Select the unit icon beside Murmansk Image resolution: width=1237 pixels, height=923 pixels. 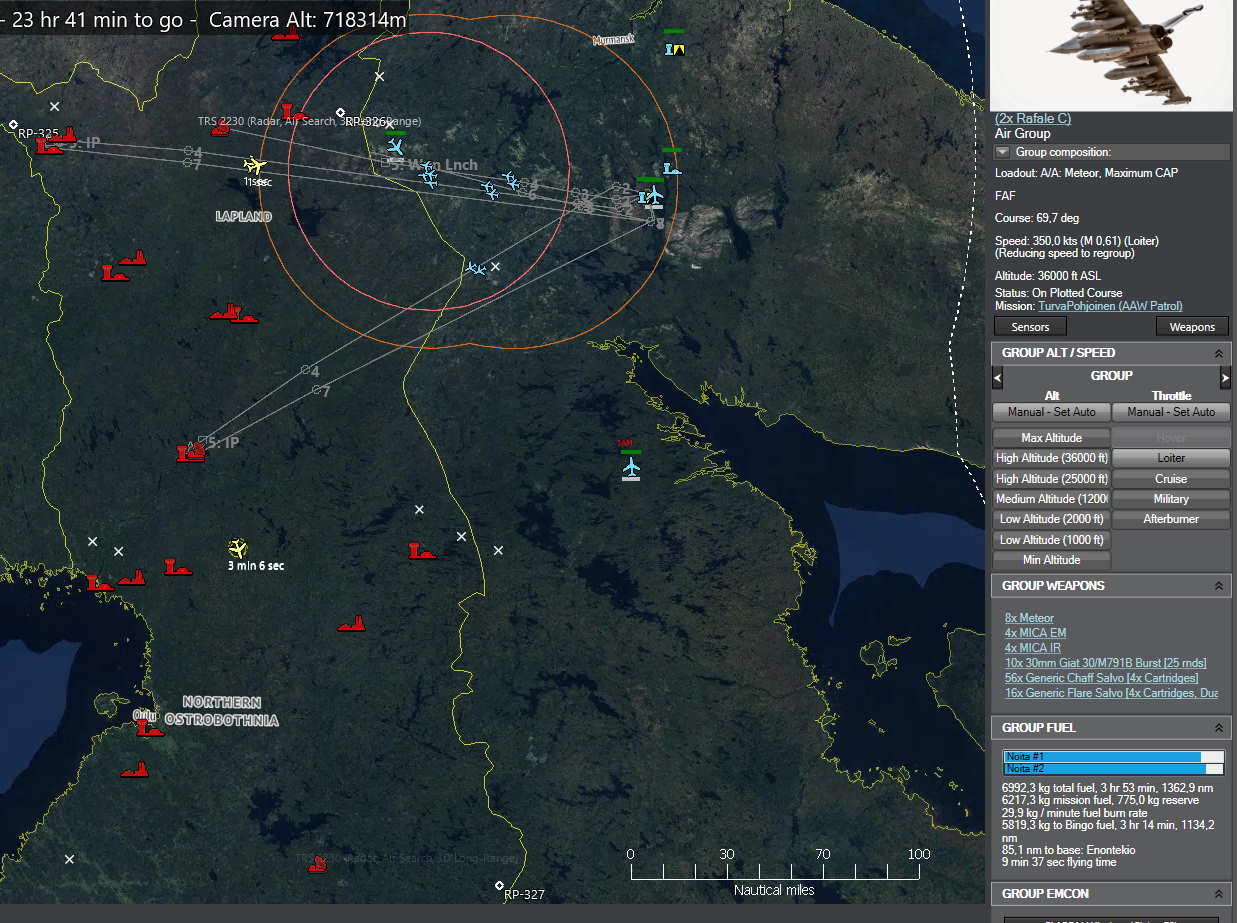(x=676, y=48)
